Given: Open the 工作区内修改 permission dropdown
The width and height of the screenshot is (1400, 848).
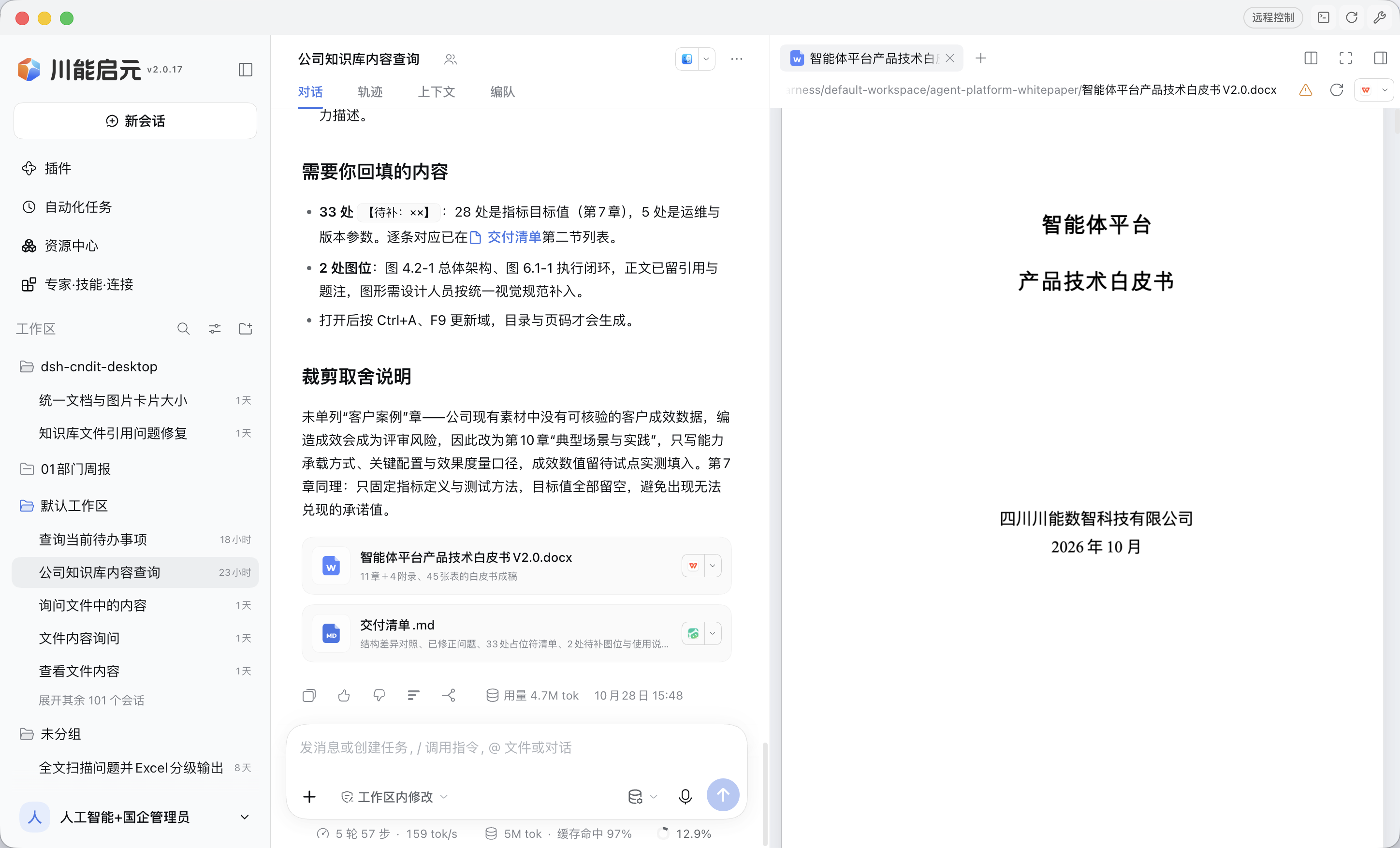Looking at the screenshot, I should (394, 797).
